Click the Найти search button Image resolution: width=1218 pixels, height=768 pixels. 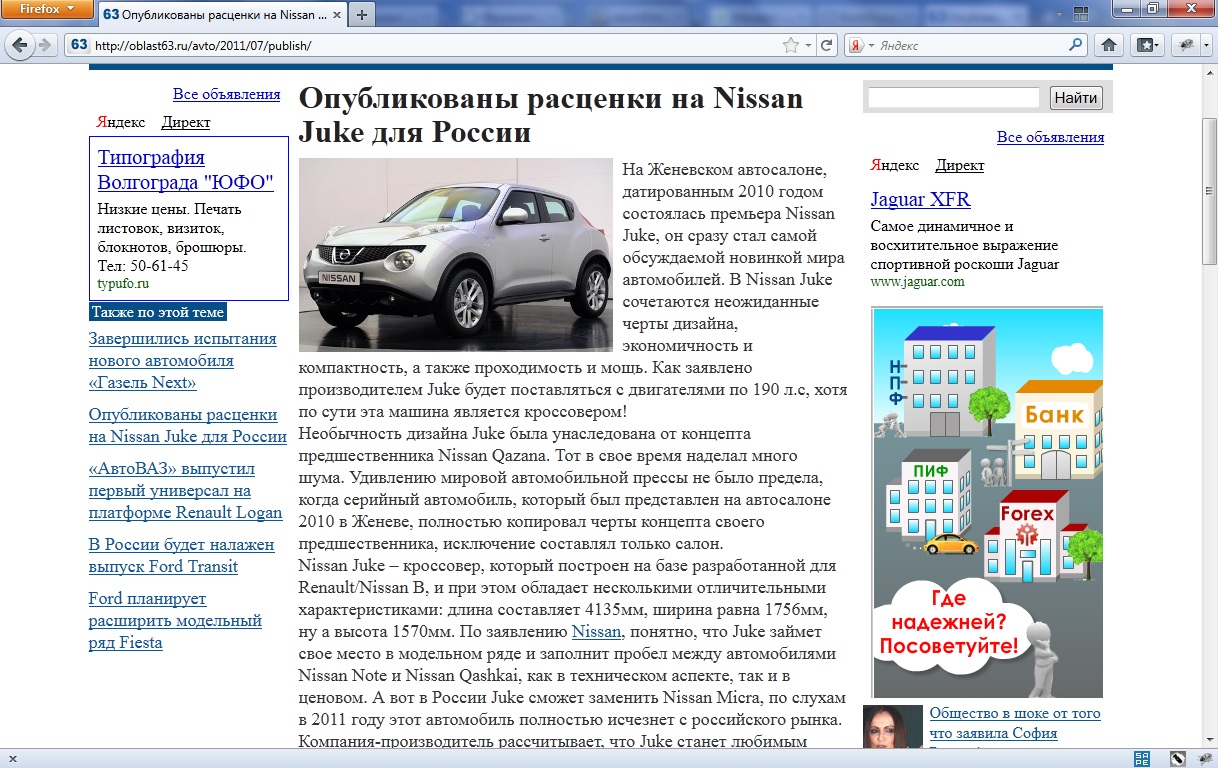pos(1076,97)
